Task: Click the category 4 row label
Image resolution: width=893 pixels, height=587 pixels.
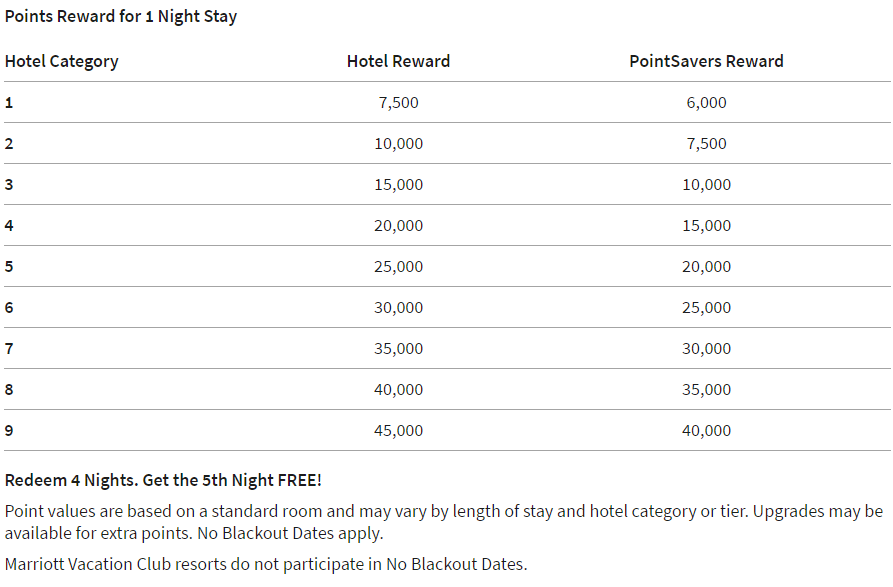Action: point(9,225)
